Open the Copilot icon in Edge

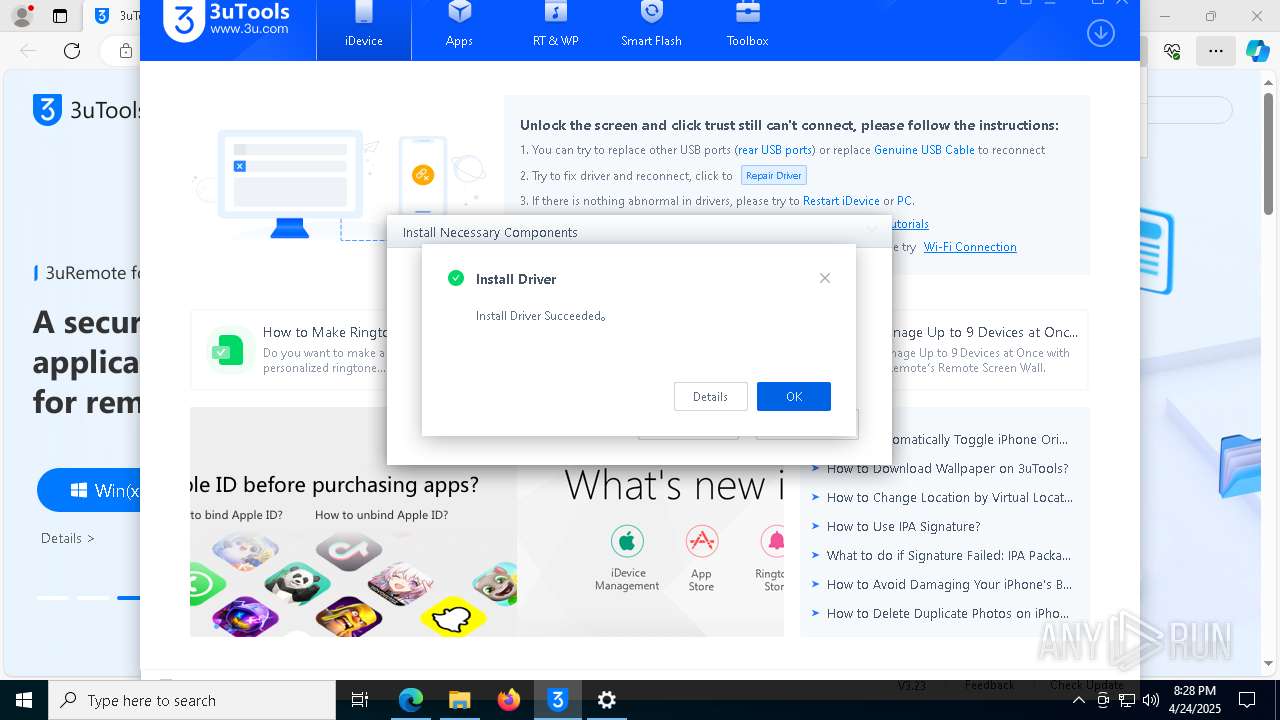point(1257,51)
